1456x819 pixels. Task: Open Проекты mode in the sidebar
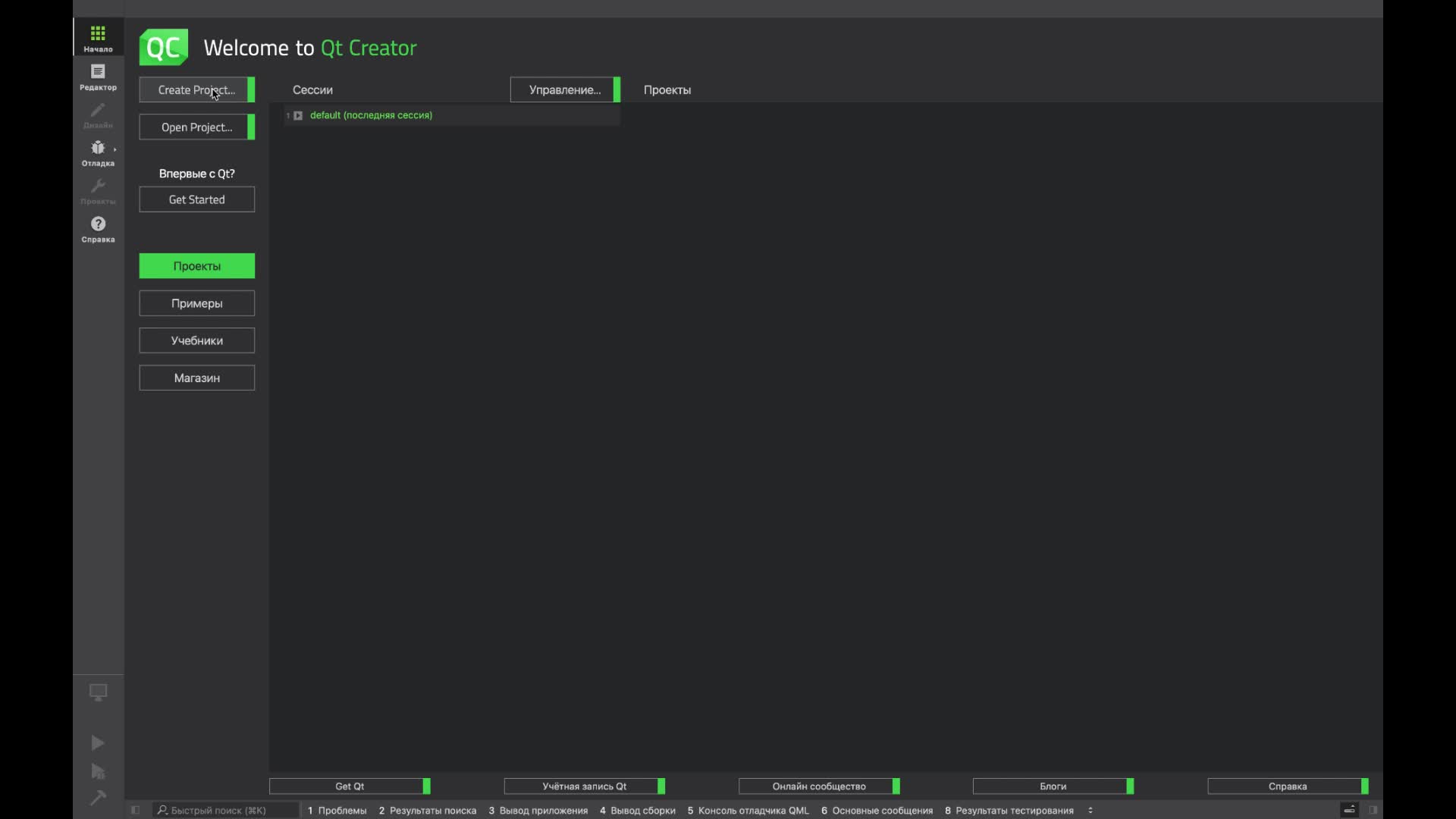(98, 190)
